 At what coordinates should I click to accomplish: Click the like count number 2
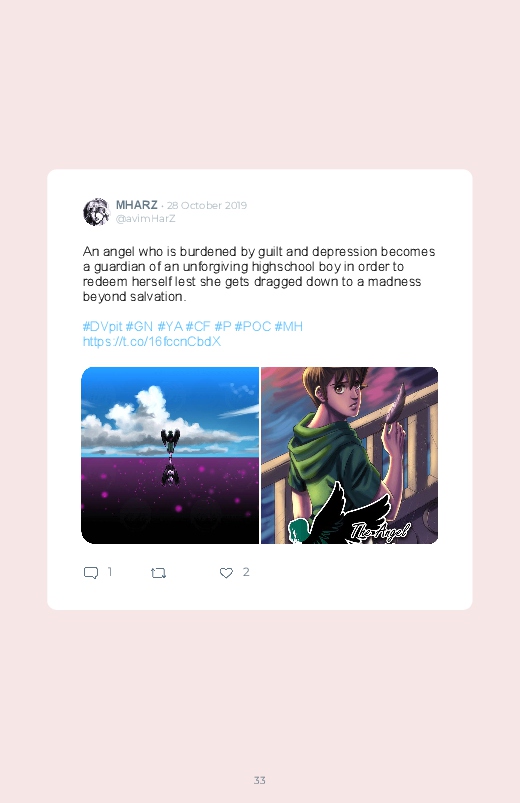click(x=246, y=572)
